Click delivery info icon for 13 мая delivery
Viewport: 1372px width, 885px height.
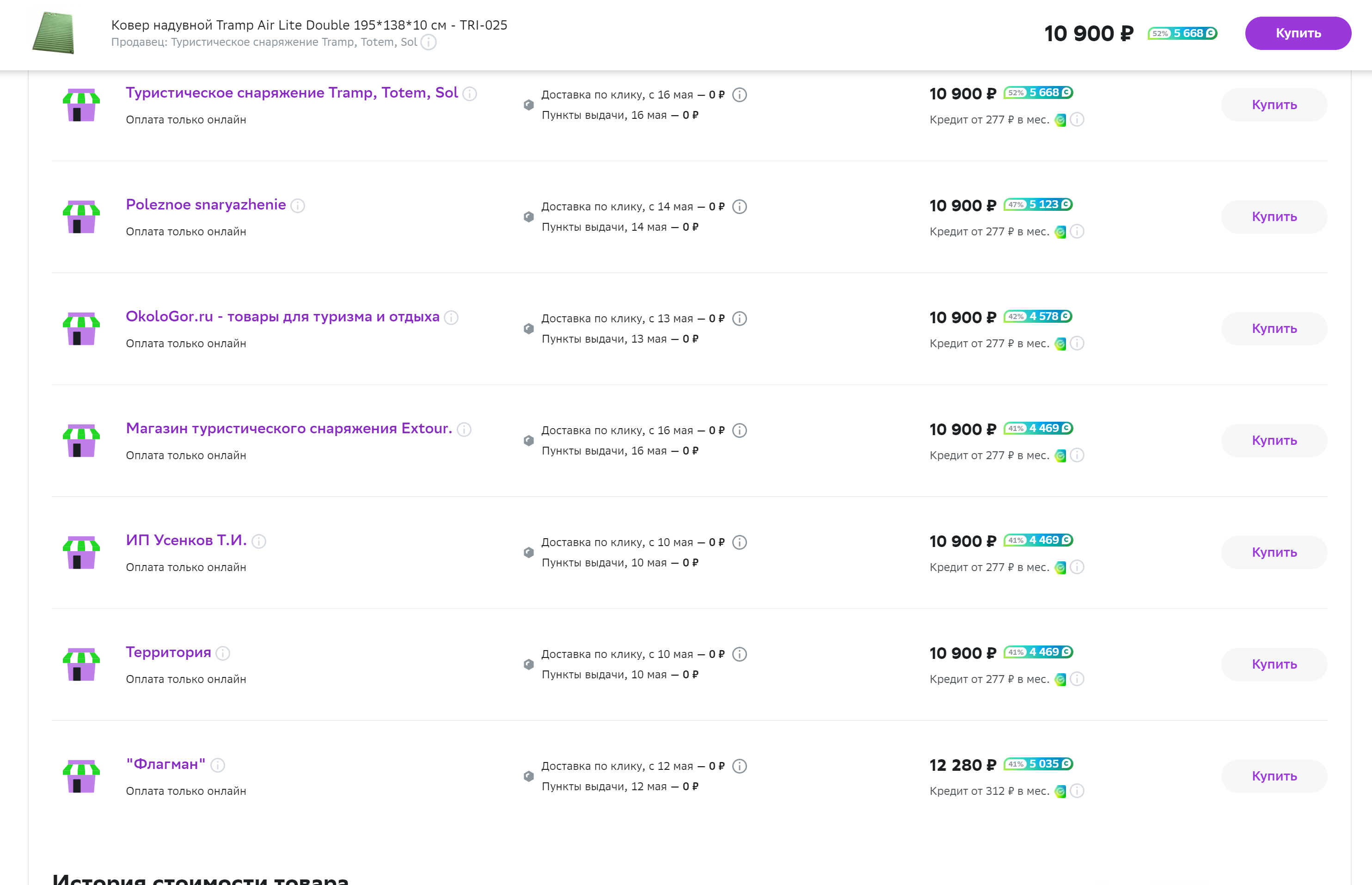[740, 319]
